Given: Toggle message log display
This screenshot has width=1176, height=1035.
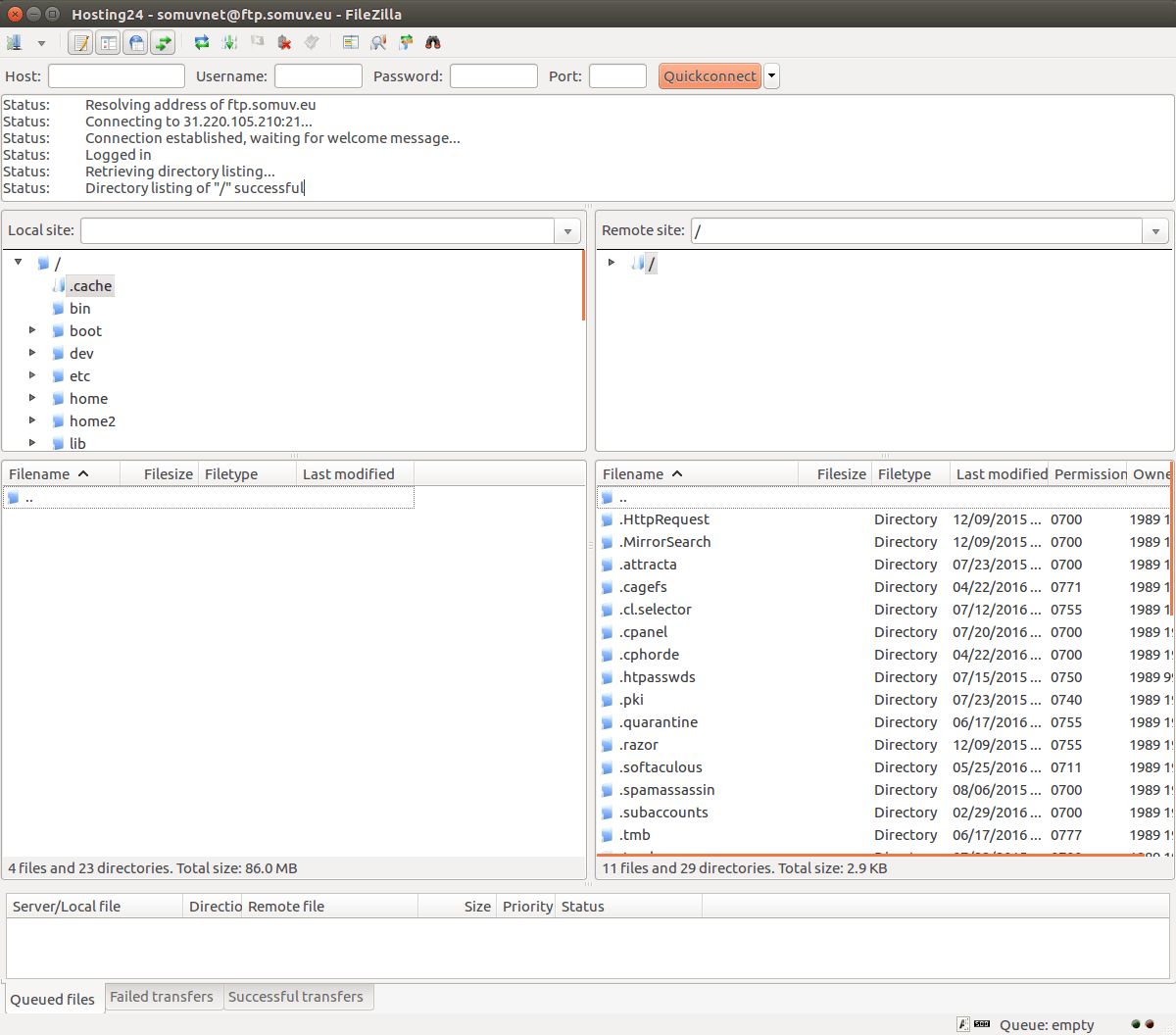Looking at the screenshot, I should pyautogui.click(x=81, y=42).
